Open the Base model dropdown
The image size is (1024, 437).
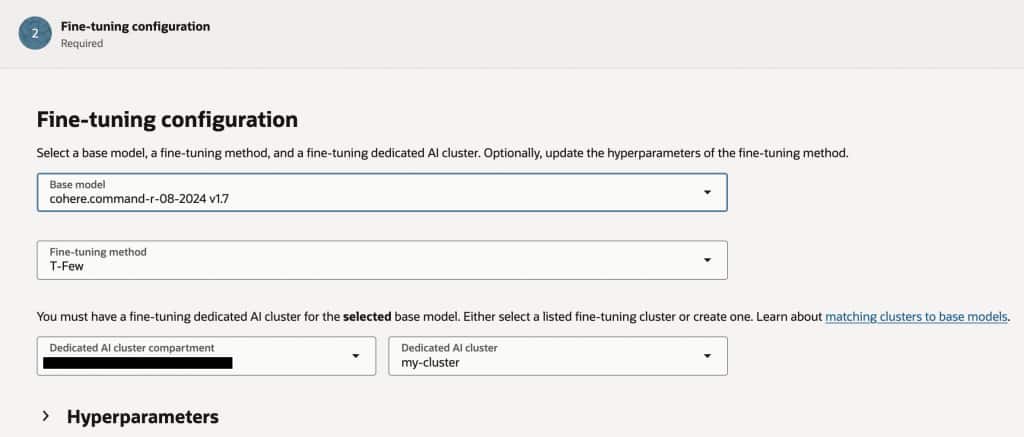click(380, 192)
